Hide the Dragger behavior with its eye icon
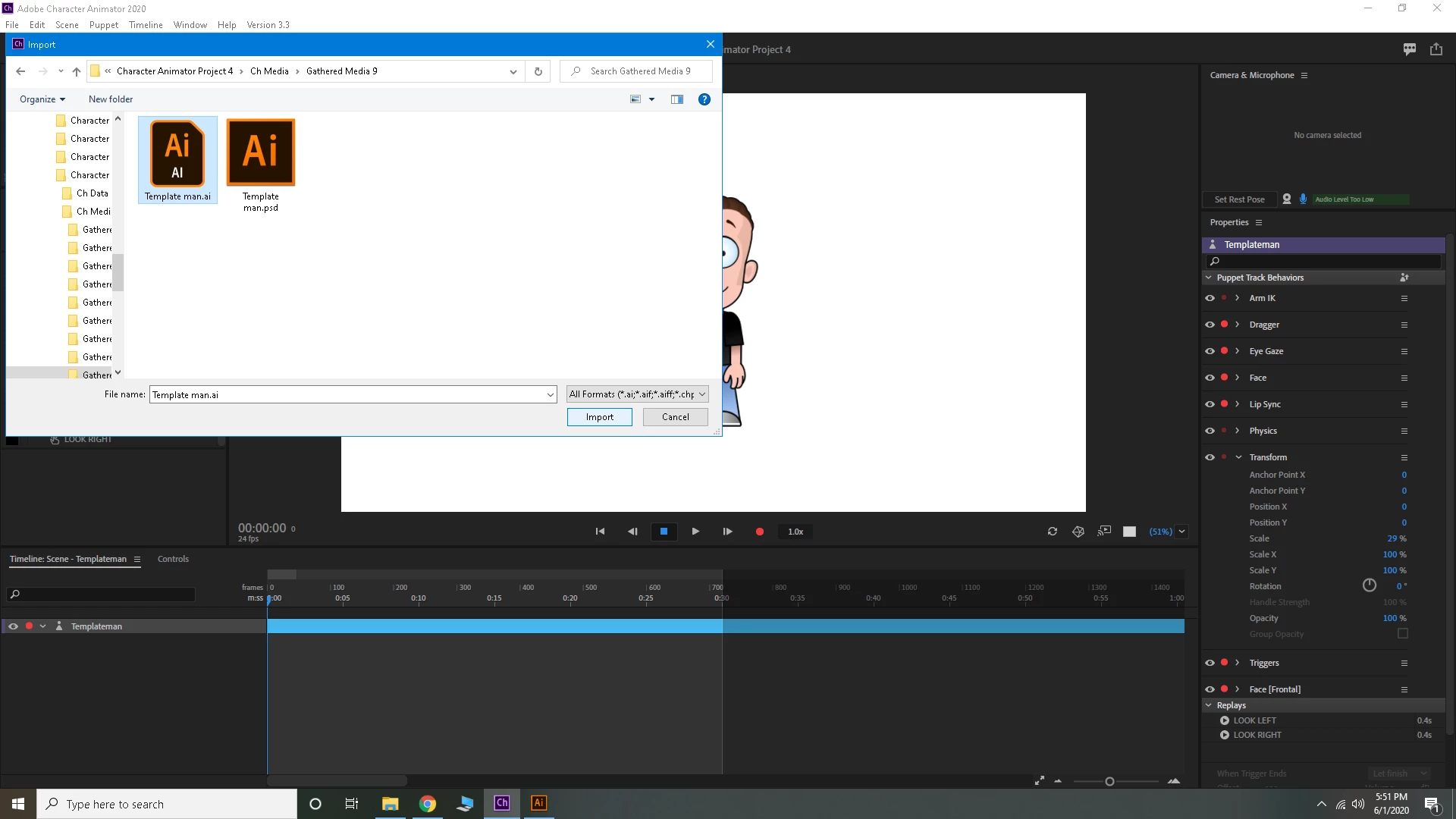The width and height of the screenshot is (1456, 819). point(1210,325)
